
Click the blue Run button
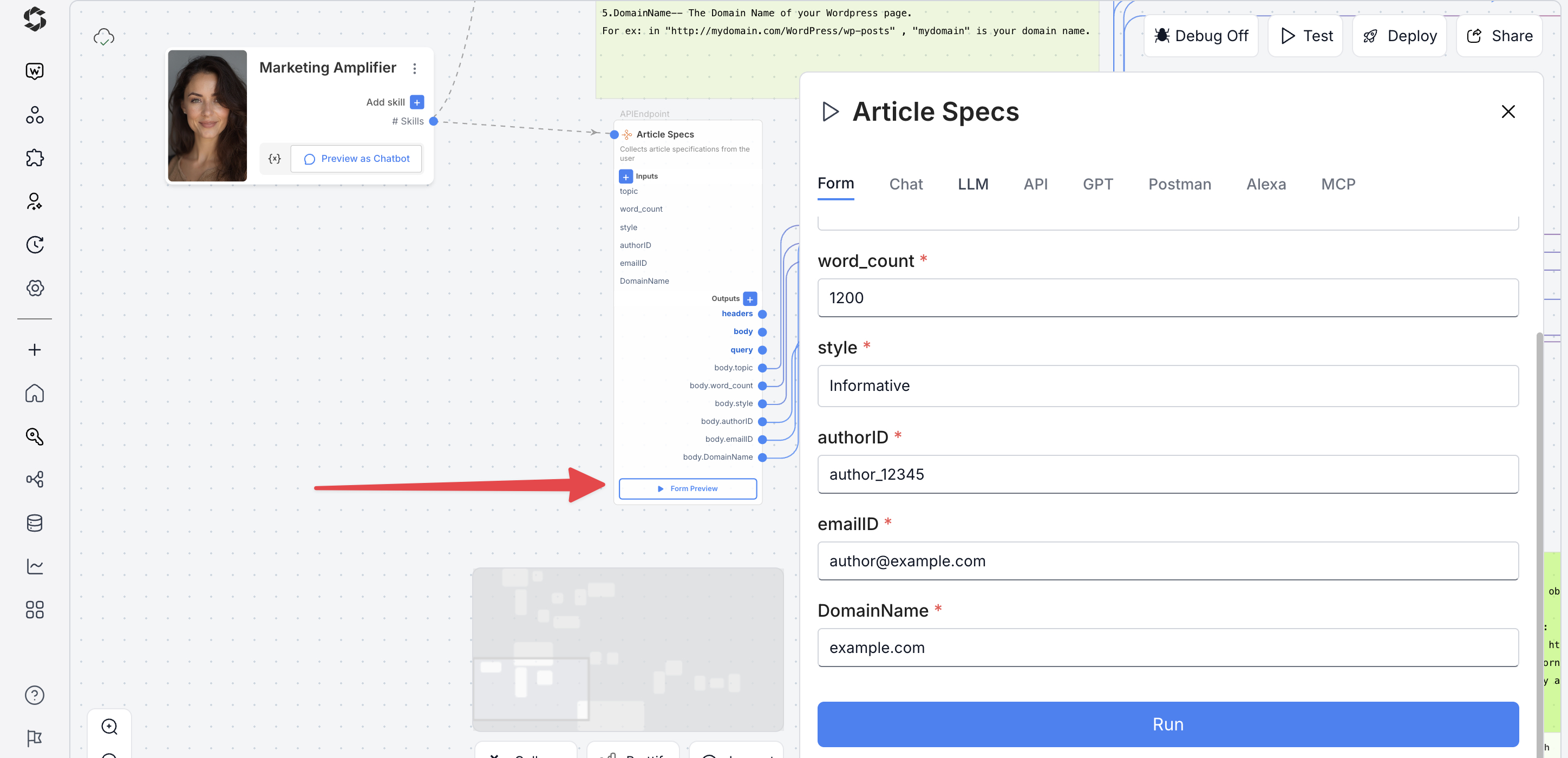[x=1167, y=724]
